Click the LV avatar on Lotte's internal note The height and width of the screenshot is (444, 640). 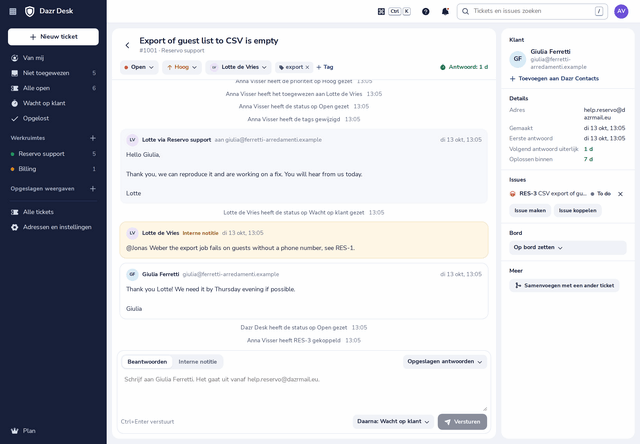(132, 233)
